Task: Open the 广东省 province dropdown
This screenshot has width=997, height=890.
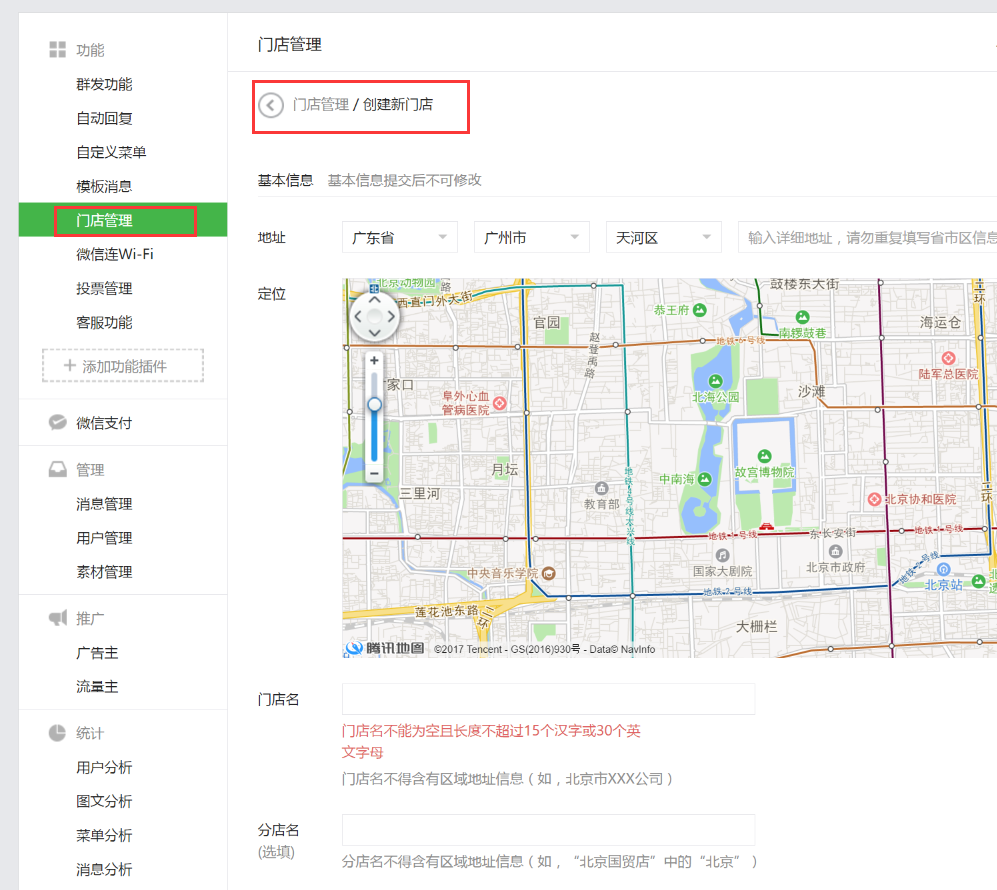Action: point(400,237)
